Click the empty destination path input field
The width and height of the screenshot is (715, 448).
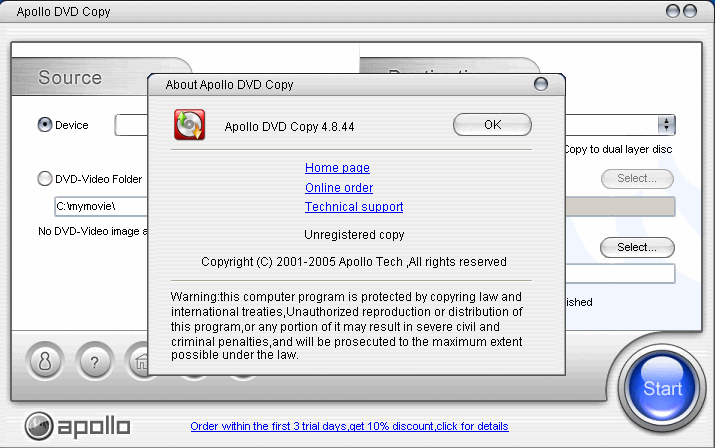pos(620,274)
